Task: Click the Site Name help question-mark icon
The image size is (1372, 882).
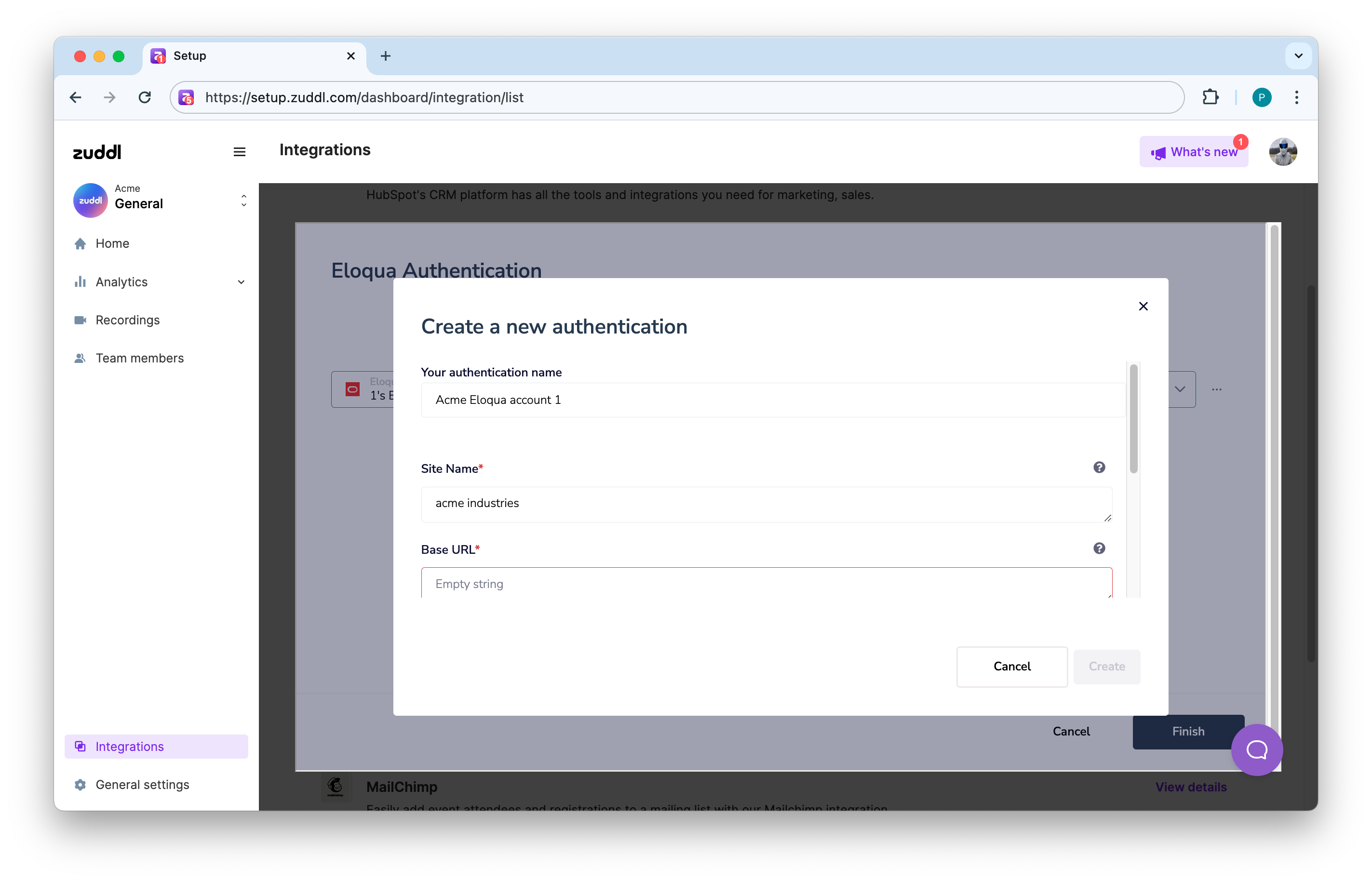Action: pyautogui.click(x=1099, y=468)
